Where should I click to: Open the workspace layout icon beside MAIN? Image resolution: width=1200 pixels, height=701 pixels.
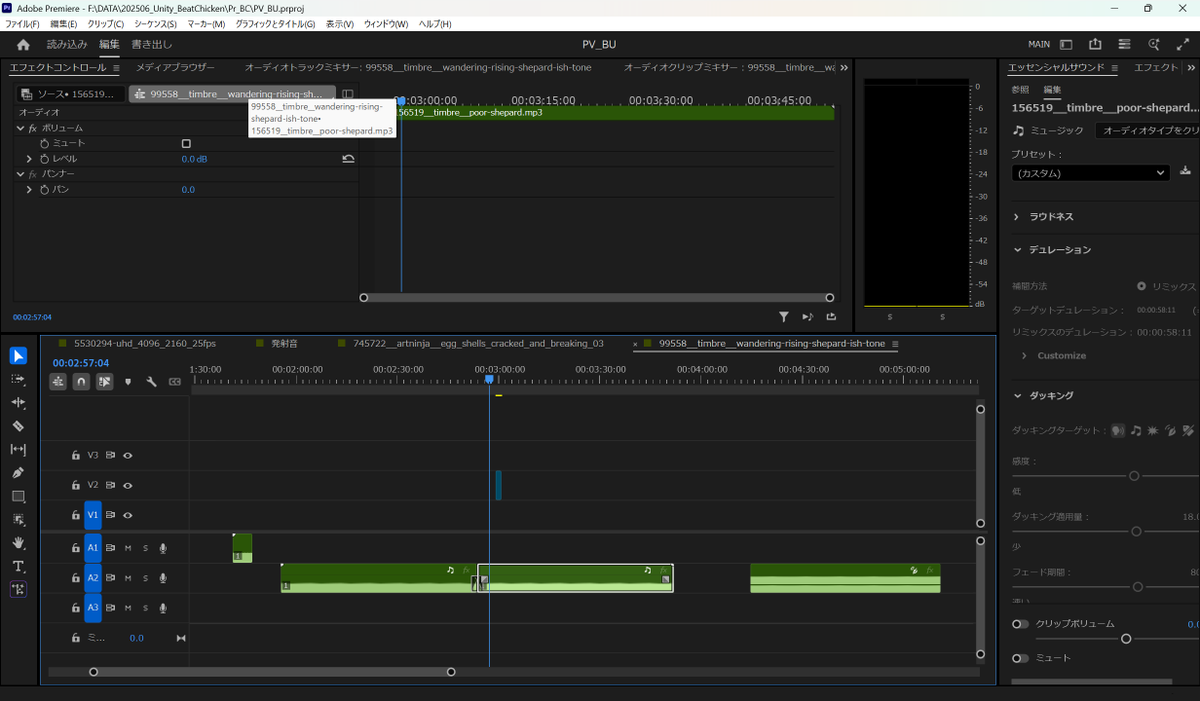click(x=1066, y=44)
